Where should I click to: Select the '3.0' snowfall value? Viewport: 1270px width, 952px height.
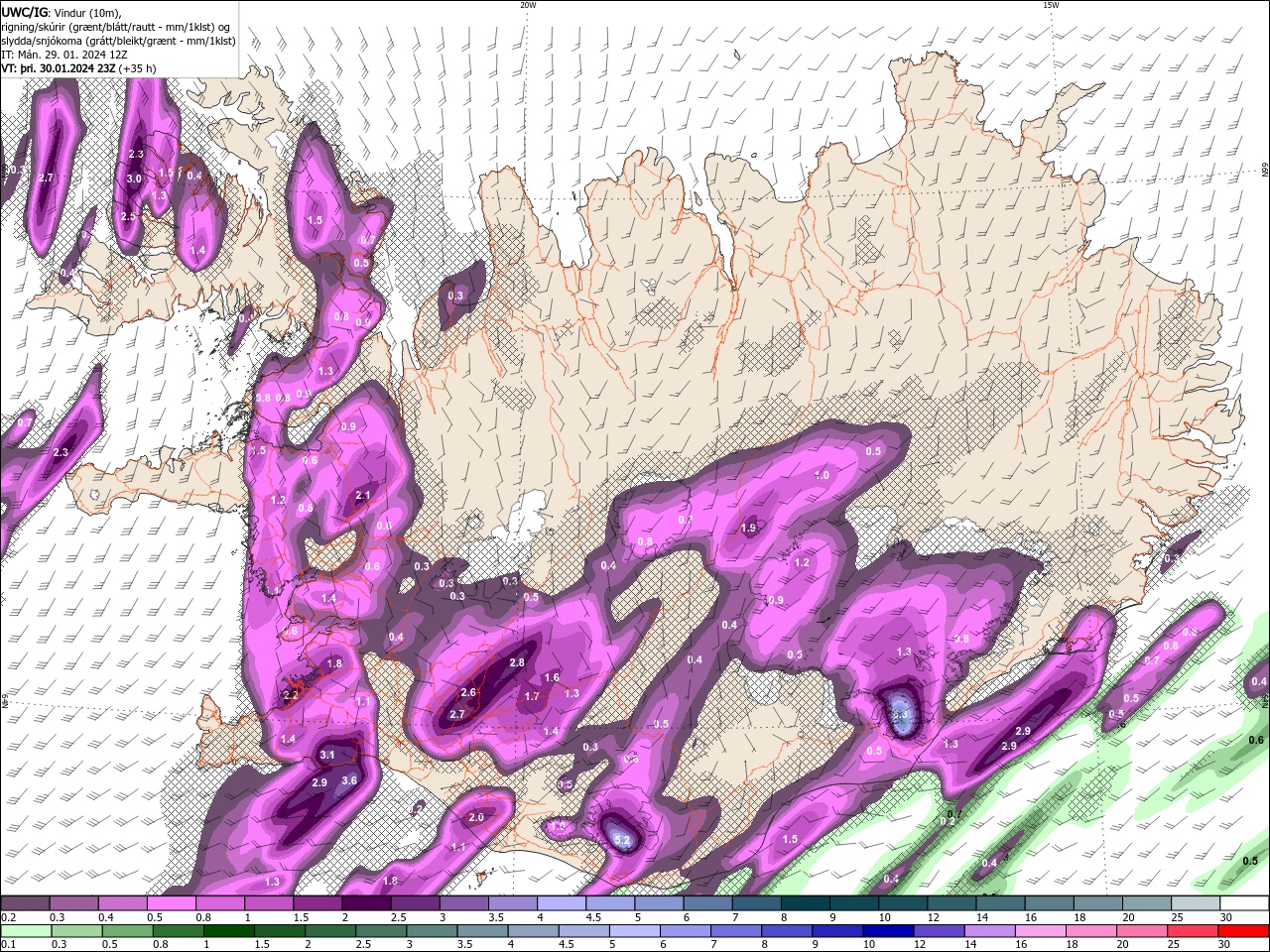pos(134,178)
